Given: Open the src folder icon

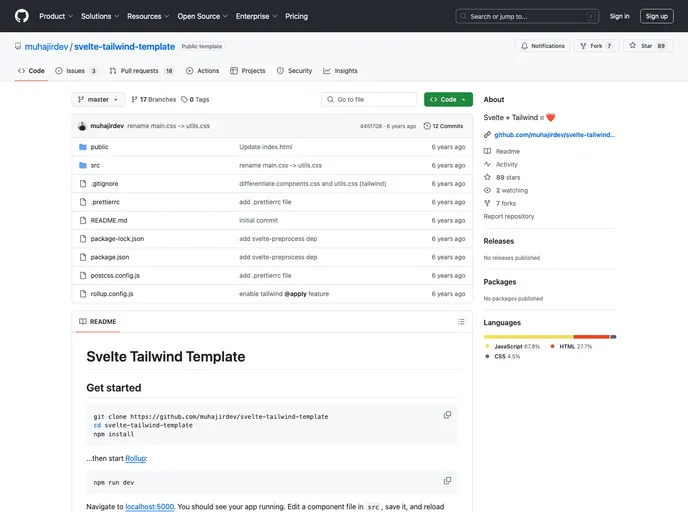Looking at the screenshot, I should point(82,165).
